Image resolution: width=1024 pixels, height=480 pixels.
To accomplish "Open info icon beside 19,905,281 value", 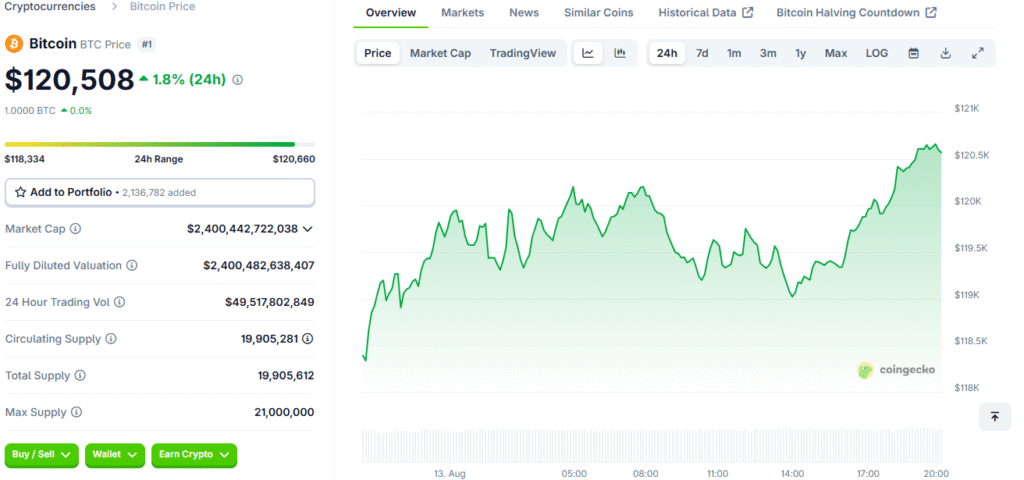I will coord(308,339).
